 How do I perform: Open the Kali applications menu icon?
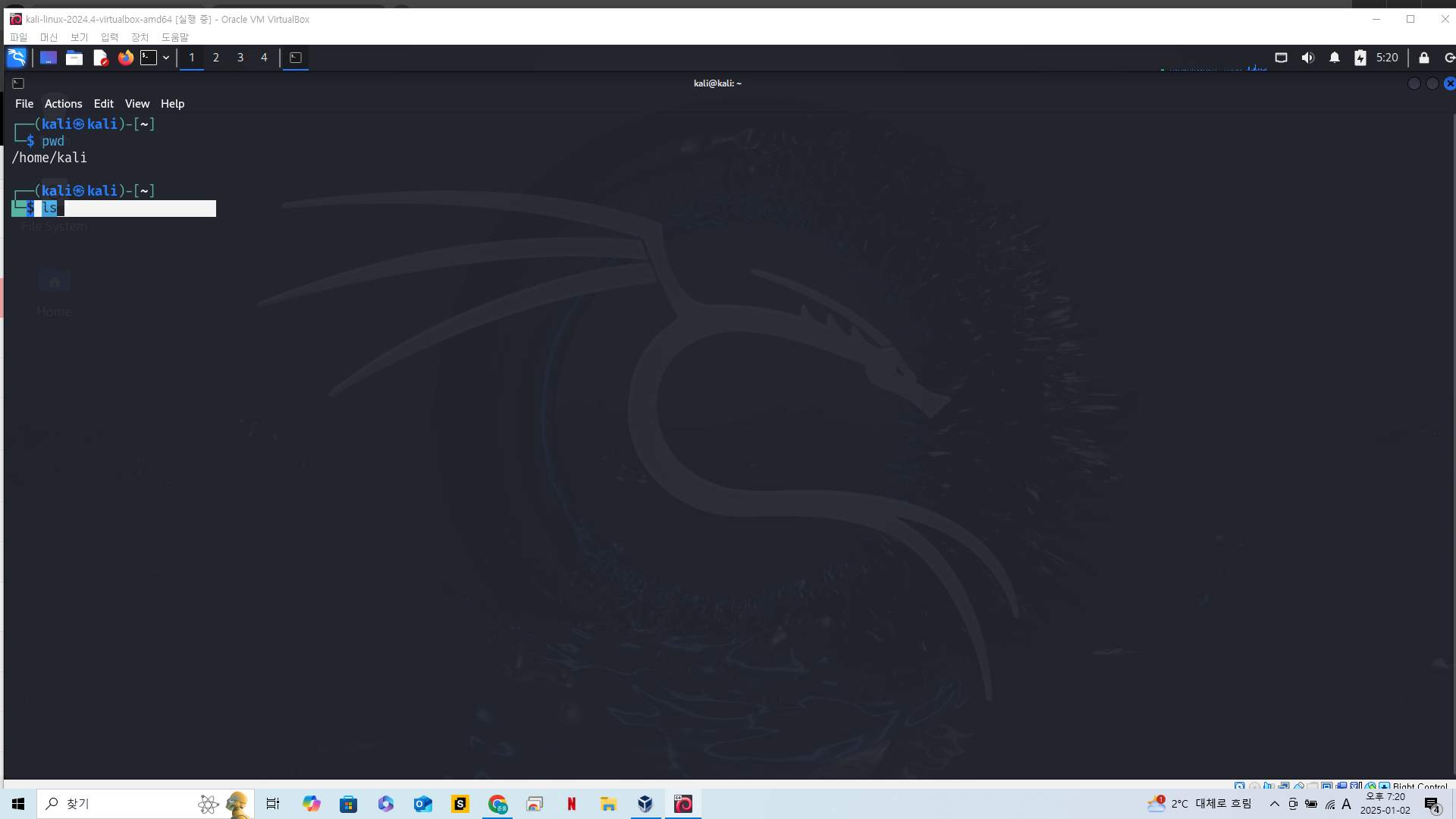(17, 58)
